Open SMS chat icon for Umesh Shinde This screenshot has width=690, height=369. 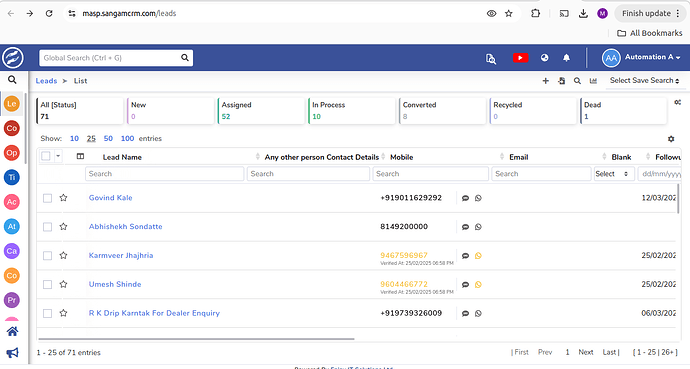pyautogui.click(x=465, y=285)
